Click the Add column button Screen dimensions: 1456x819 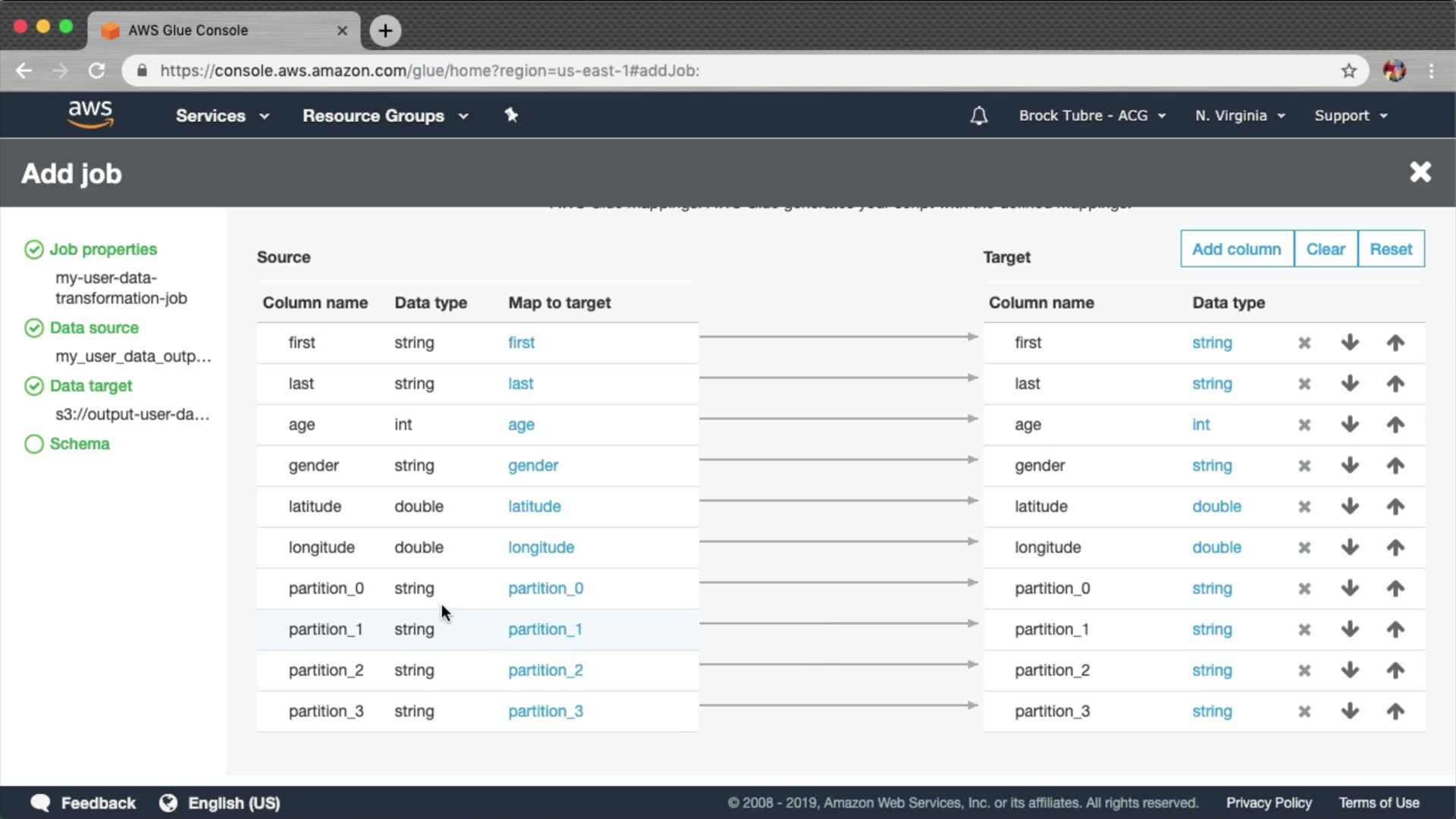pyautogui.click(x=1236, y=249)
